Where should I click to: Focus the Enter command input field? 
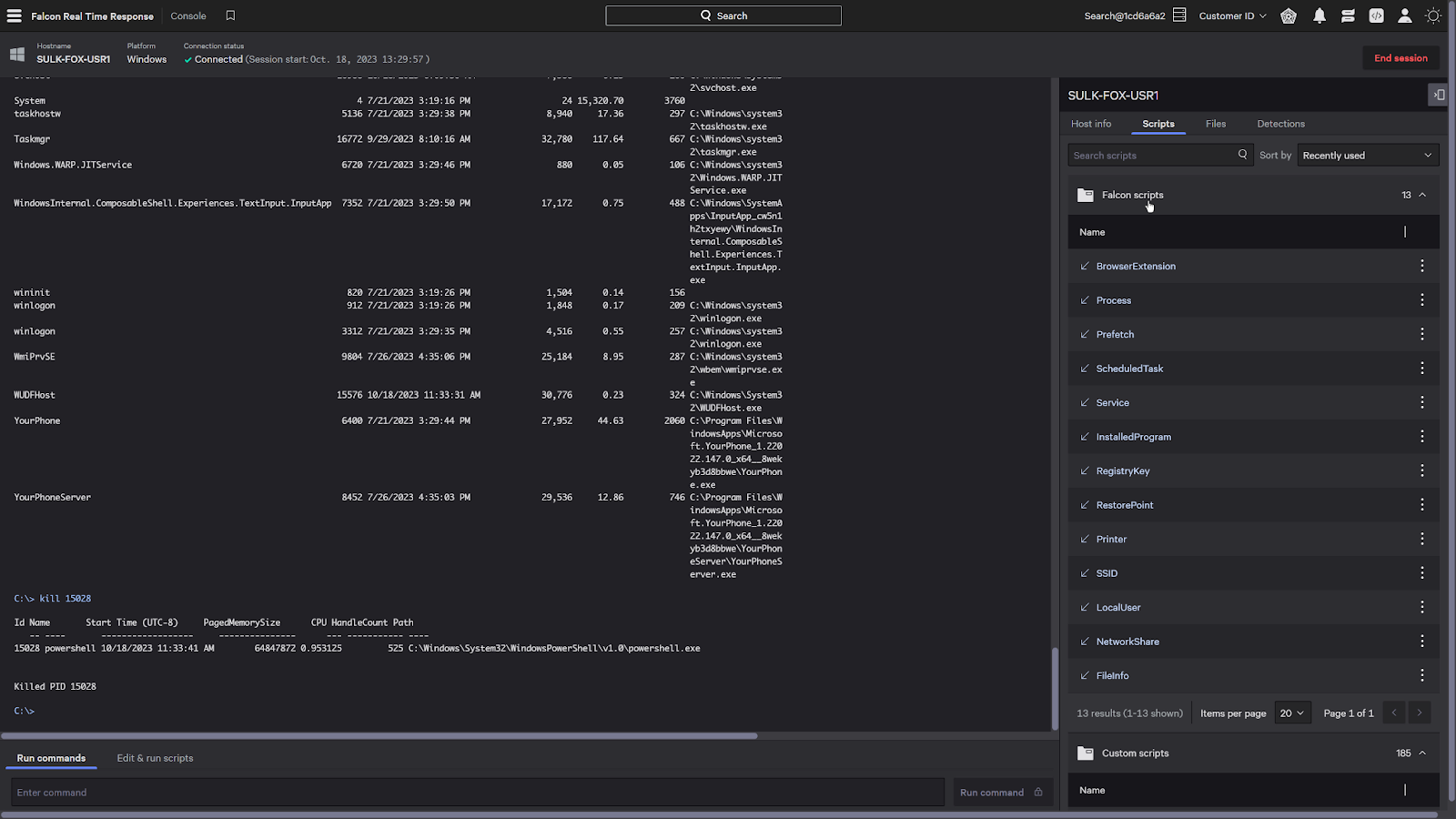[477, 793]
